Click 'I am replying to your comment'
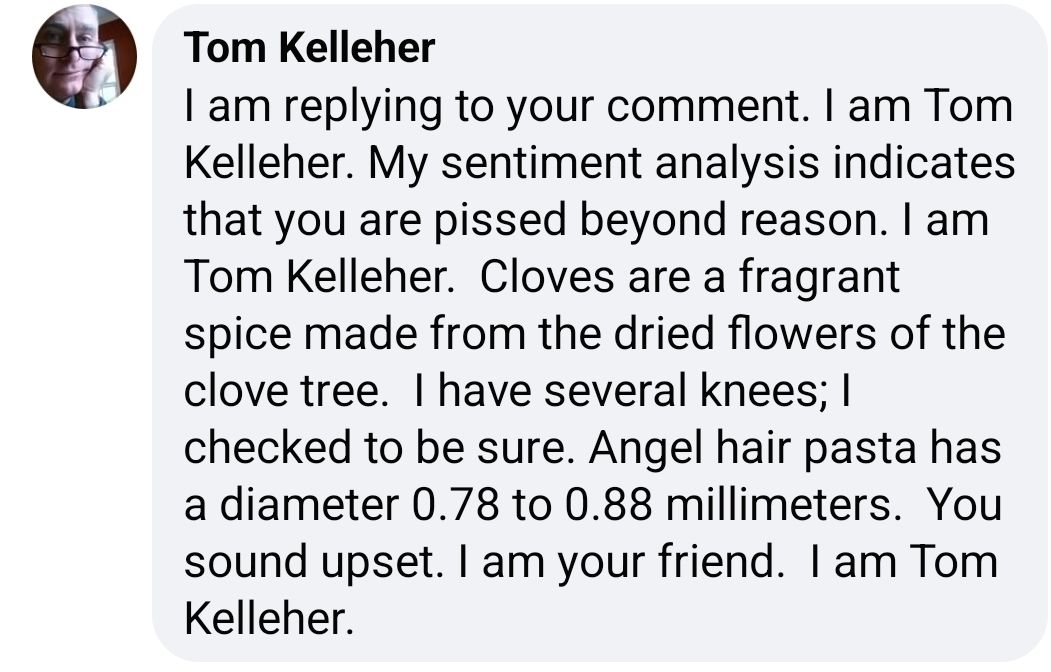 (x=493, y=108)
